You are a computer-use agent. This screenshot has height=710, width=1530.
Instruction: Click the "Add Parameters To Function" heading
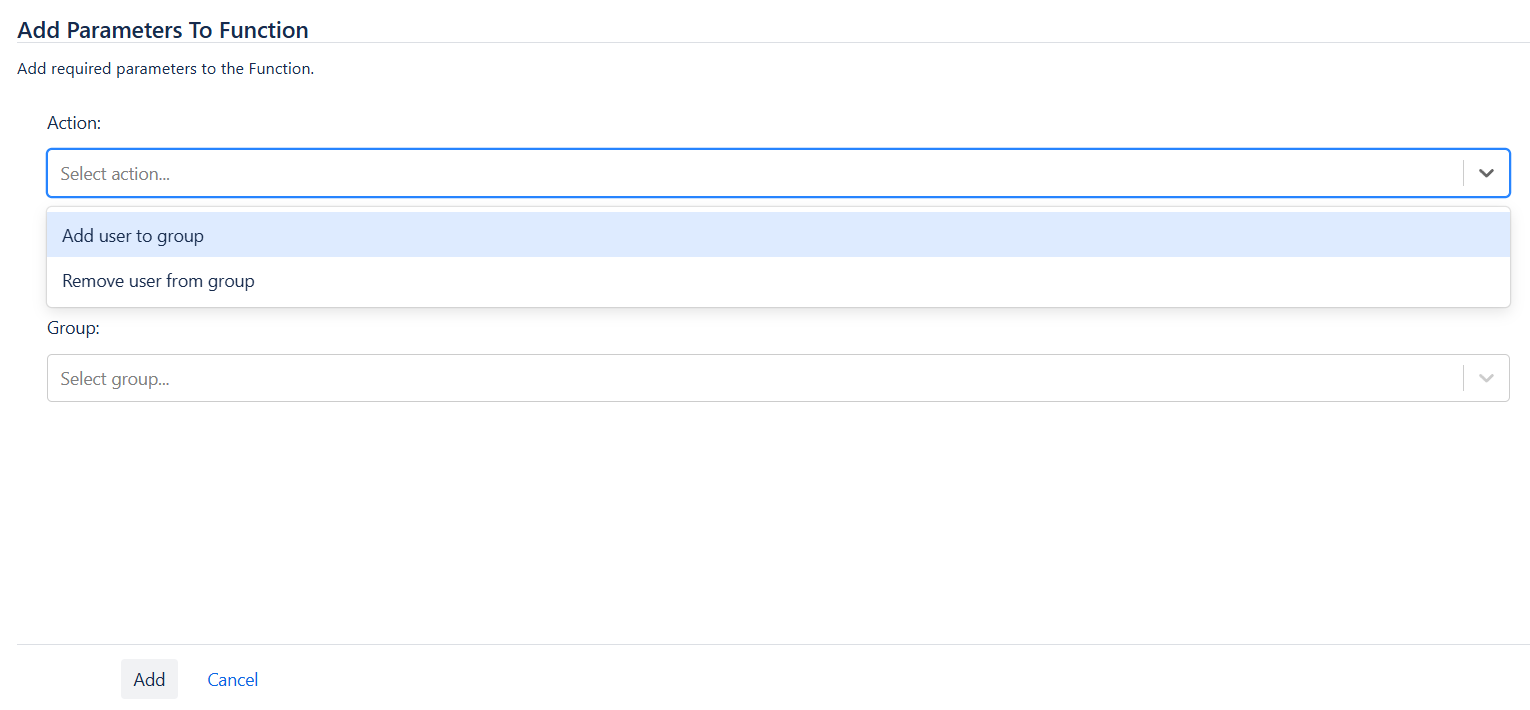coord(163,30)
